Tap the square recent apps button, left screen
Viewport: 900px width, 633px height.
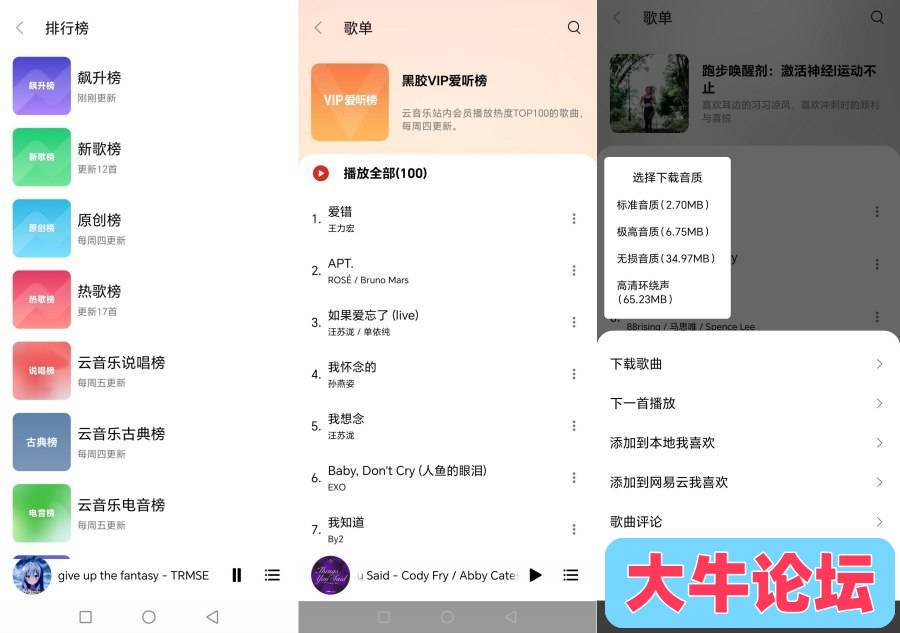(x=86, y=617)
